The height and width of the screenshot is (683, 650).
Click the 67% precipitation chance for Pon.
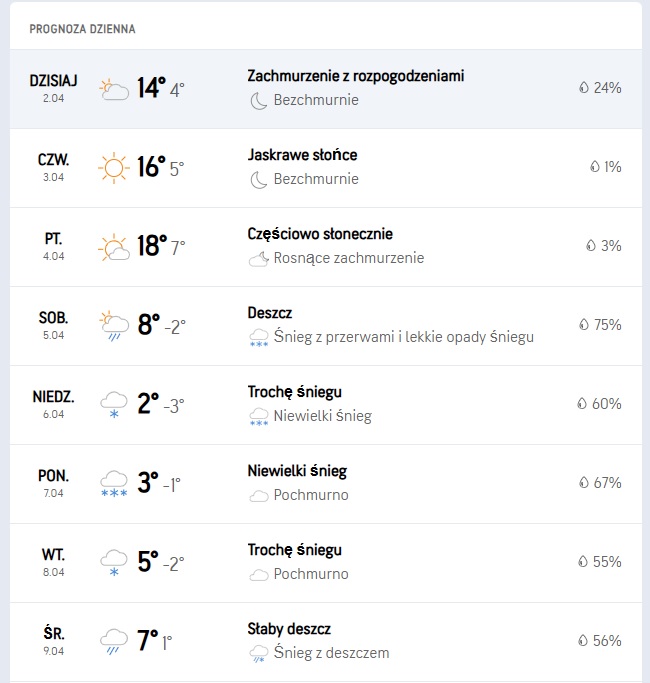[606, 483]
